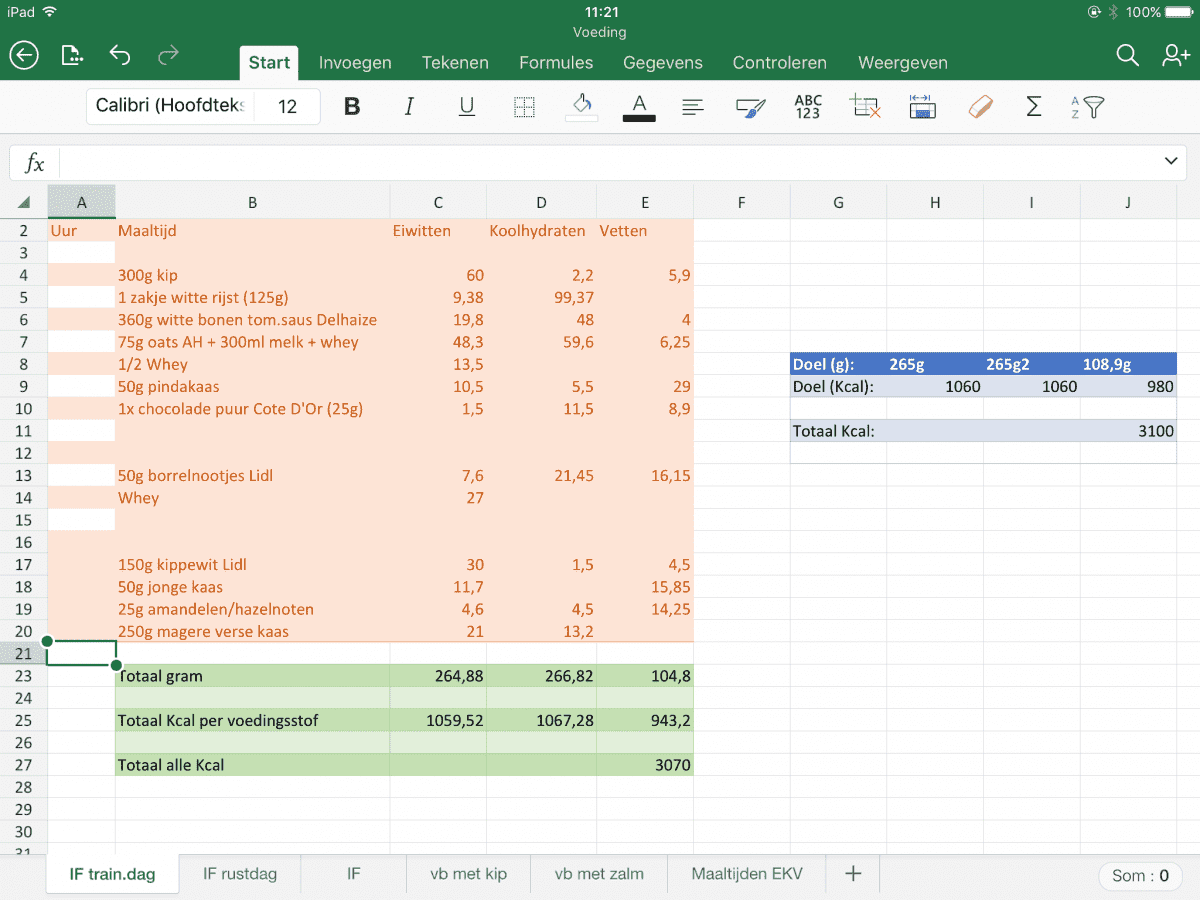This screenshot has width=1200, height=900.
Task: Clear cell contents with eraser icon
Action: pyautogui.click(x=980, y=107)
